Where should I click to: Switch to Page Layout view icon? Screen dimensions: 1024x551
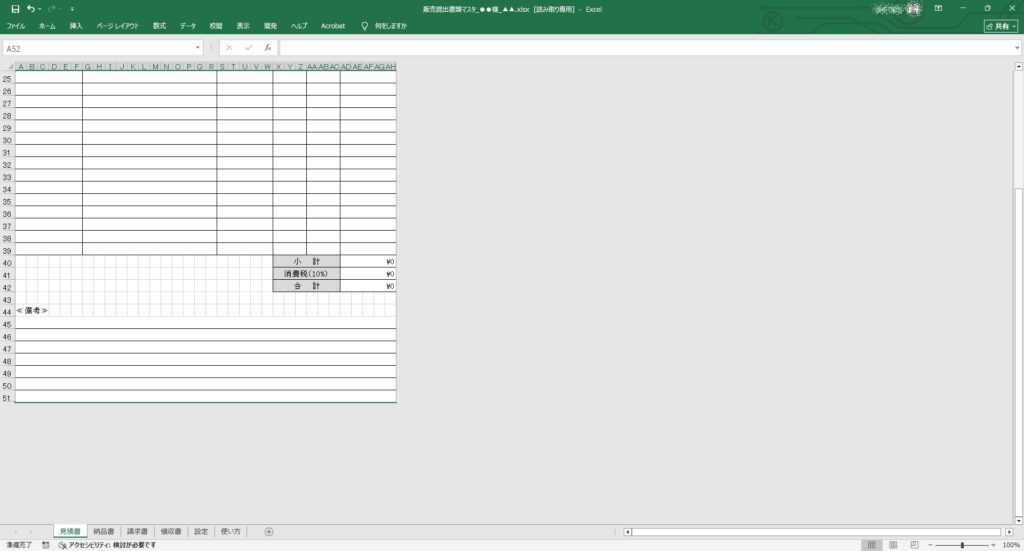click(x=893, y=544)
